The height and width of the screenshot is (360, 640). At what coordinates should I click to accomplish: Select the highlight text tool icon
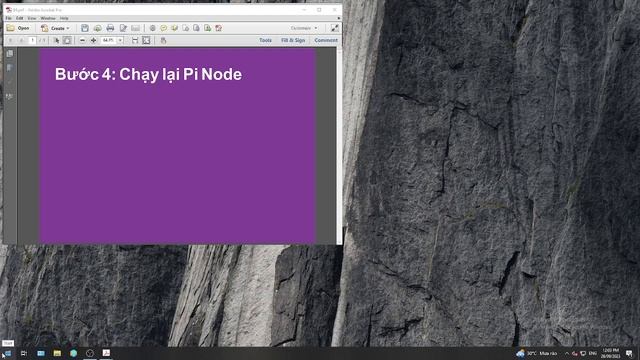174,28
